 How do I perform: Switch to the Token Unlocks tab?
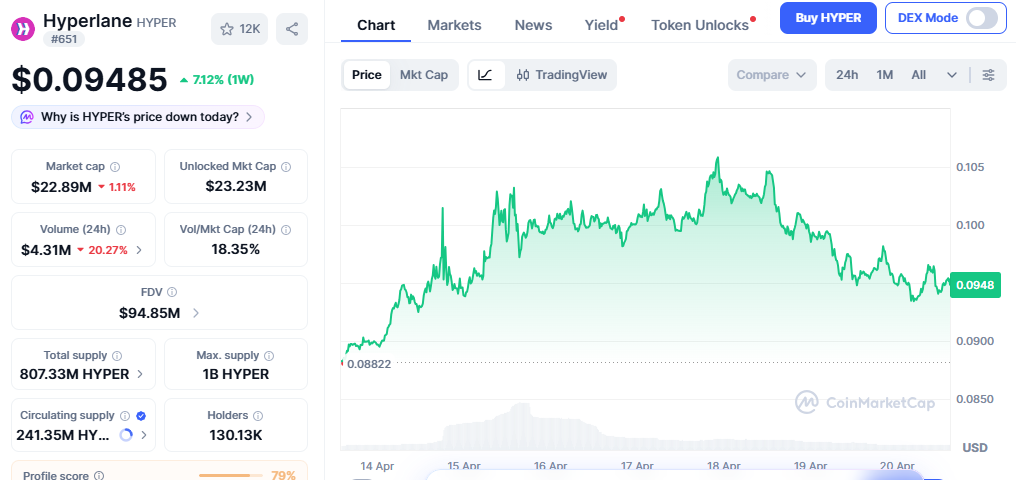pyautogui.click(x=700, y=25)
